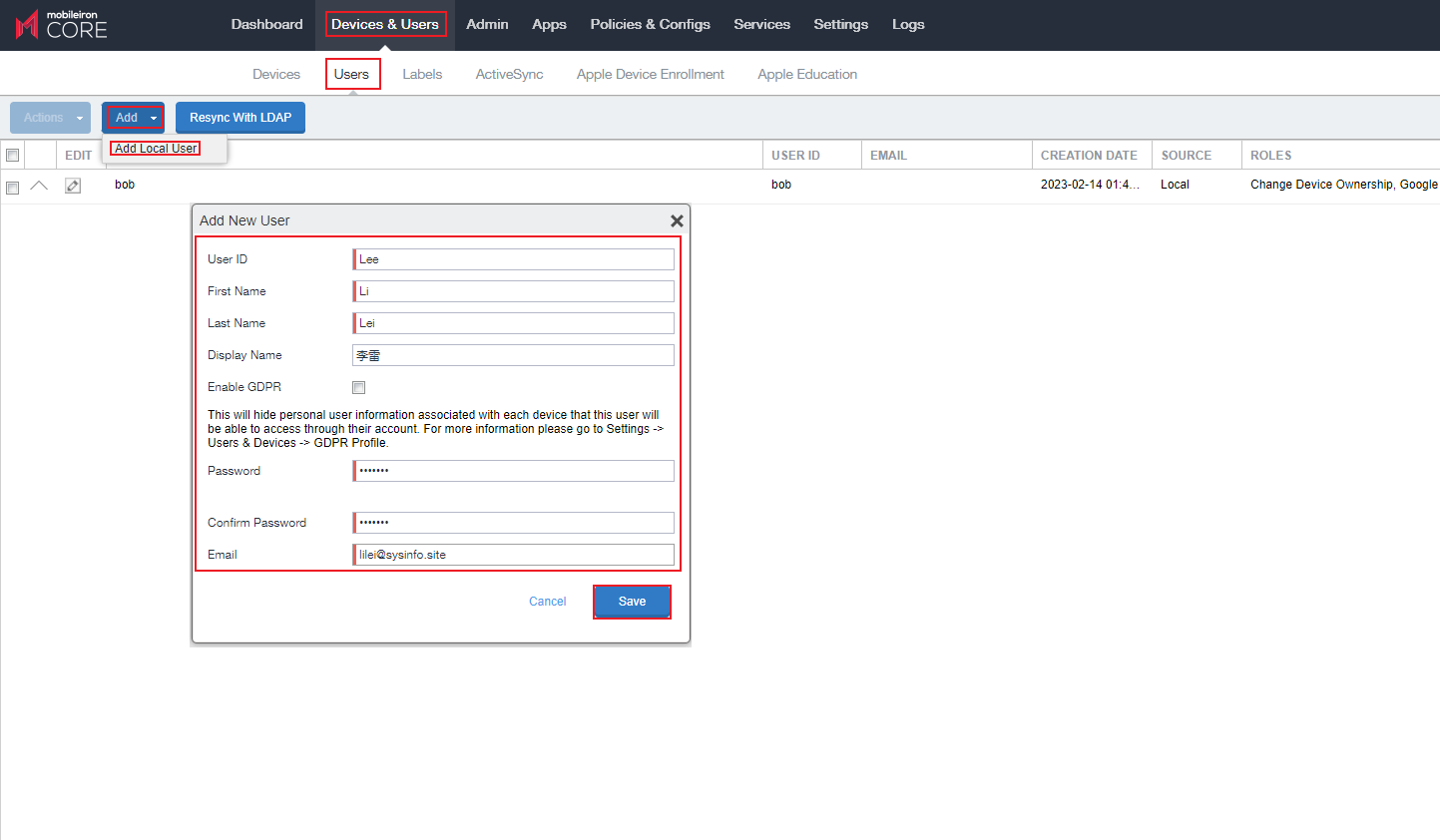Click the MobileIron Core logo
The height and width of the screenshot is (840, 1440).
click(x=62, y=25)
